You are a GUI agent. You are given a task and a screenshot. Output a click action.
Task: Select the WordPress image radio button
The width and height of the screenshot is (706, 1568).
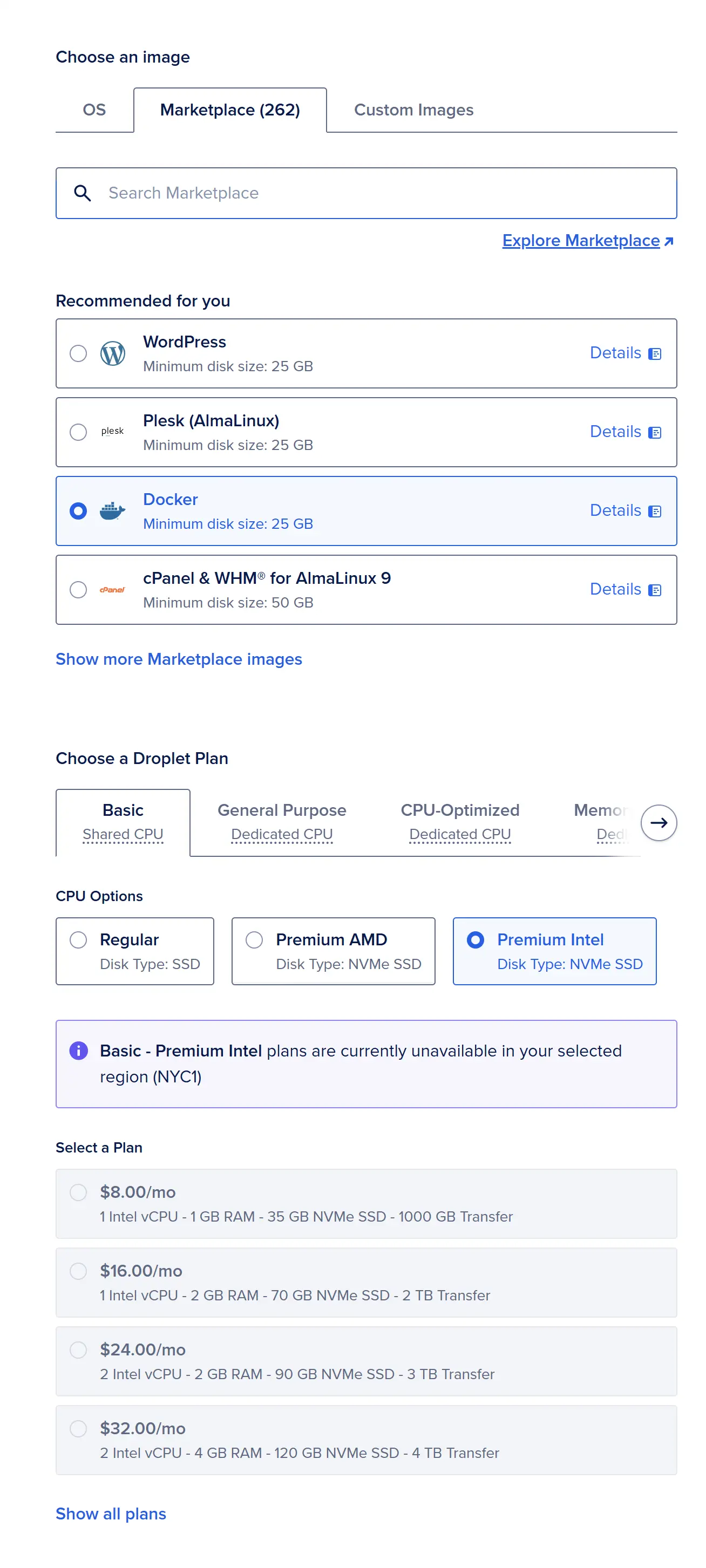tap(78, 353)
